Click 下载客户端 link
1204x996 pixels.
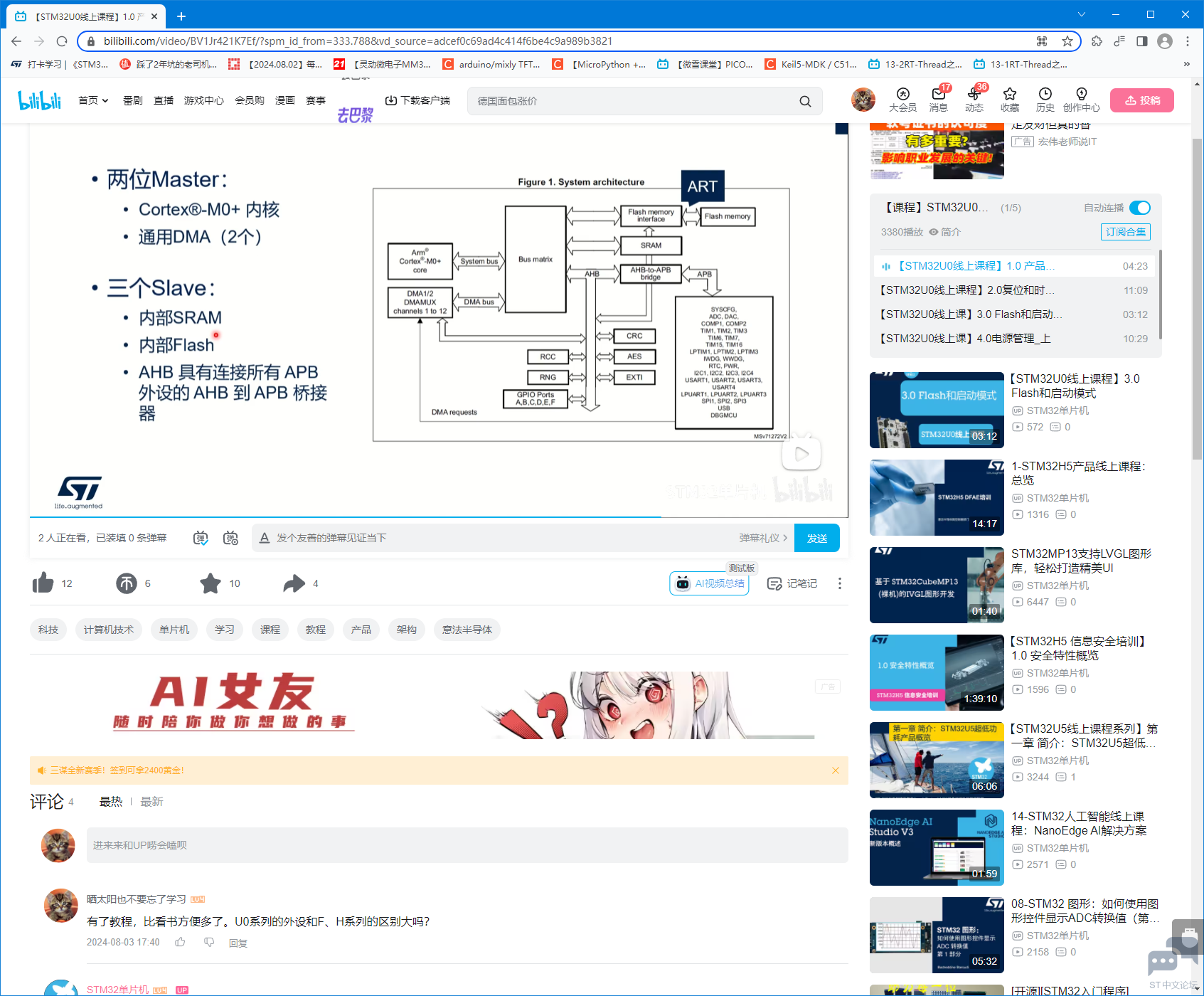417,100
